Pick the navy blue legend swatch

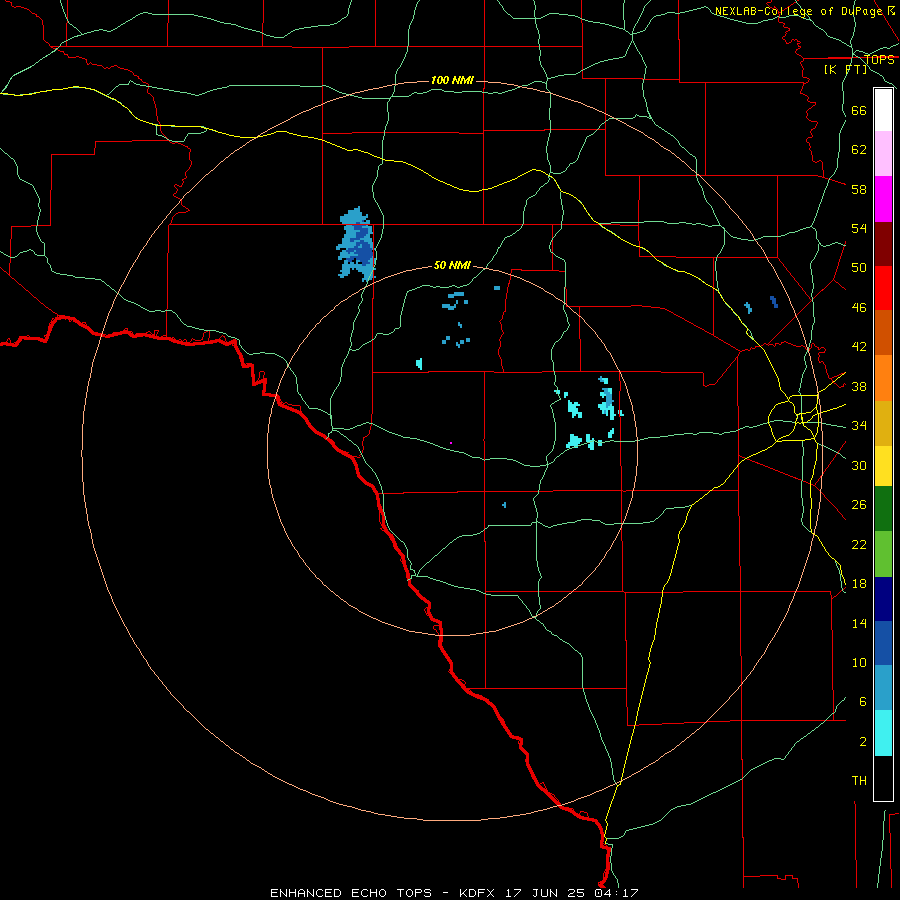pos(883,599)
